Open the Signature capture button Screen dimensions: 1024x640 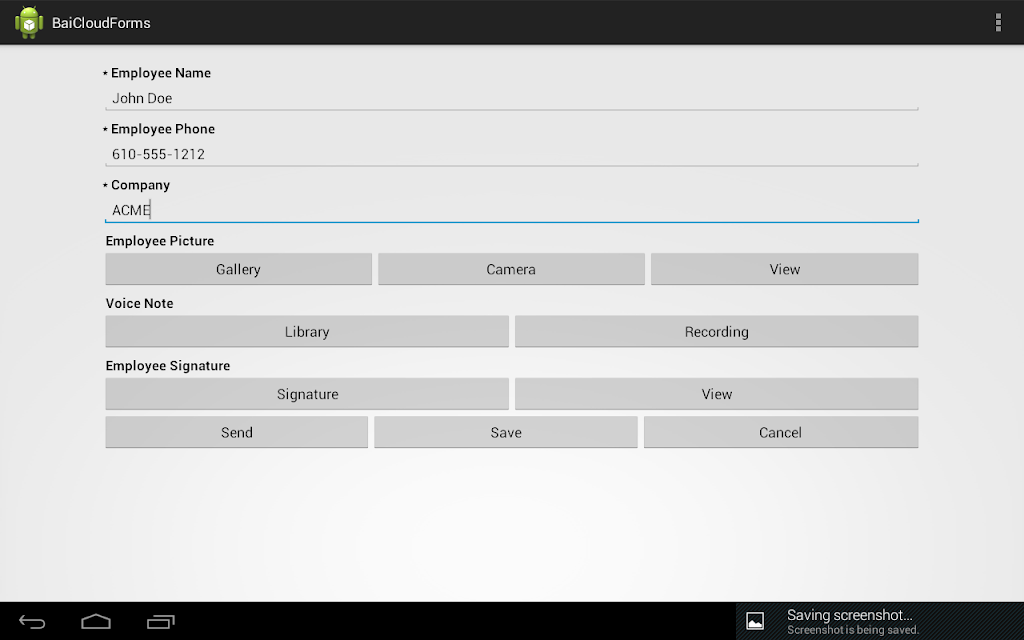pyautogui.click(x=307, y=394)
